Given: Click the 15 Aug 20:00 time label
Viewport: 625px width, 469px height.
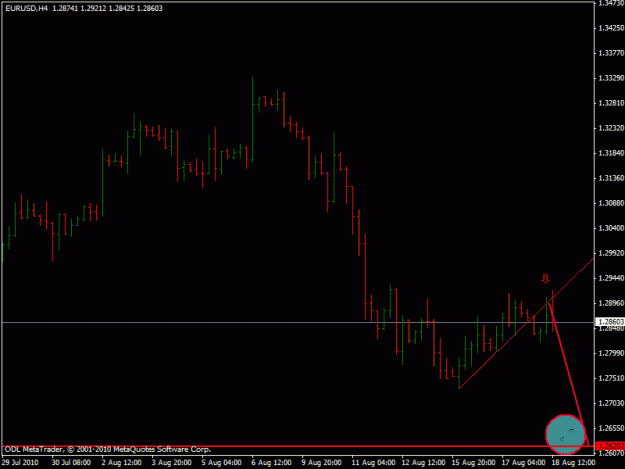Looking at the screenshot, I should click(x=473, y=463).
